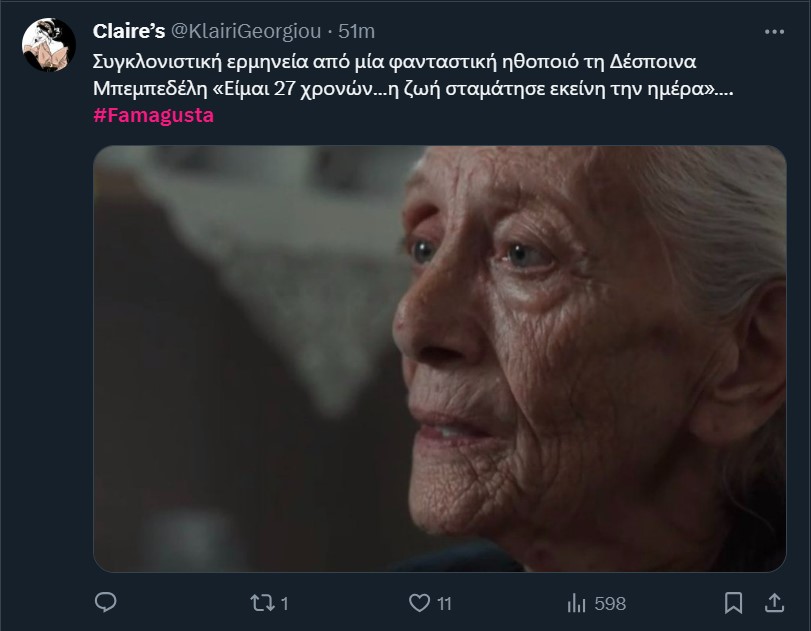This screenshot has width=811, height=631.
Task: Click the 598 views count
Action: pos(610,604)
